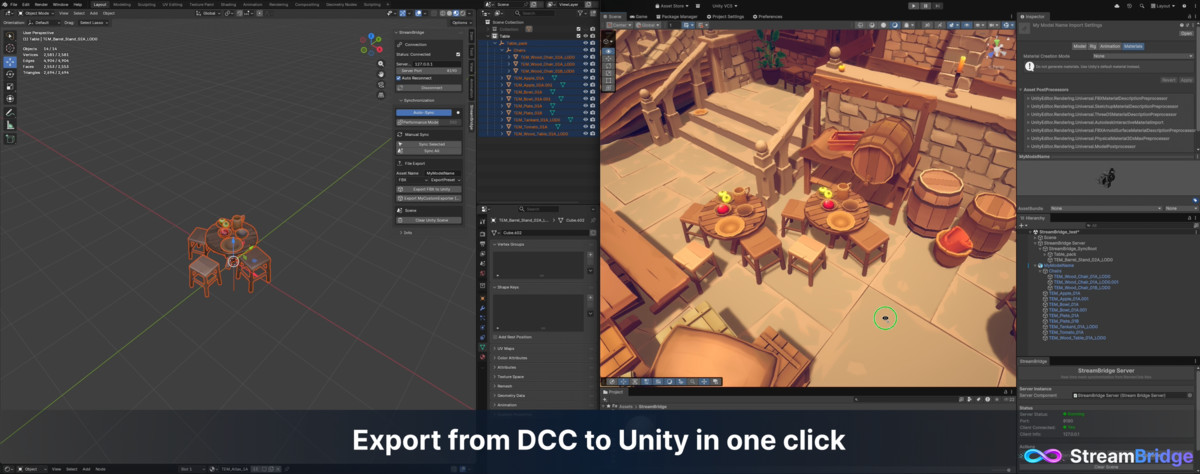Select the Blender Scale tool

coord(10,86)
